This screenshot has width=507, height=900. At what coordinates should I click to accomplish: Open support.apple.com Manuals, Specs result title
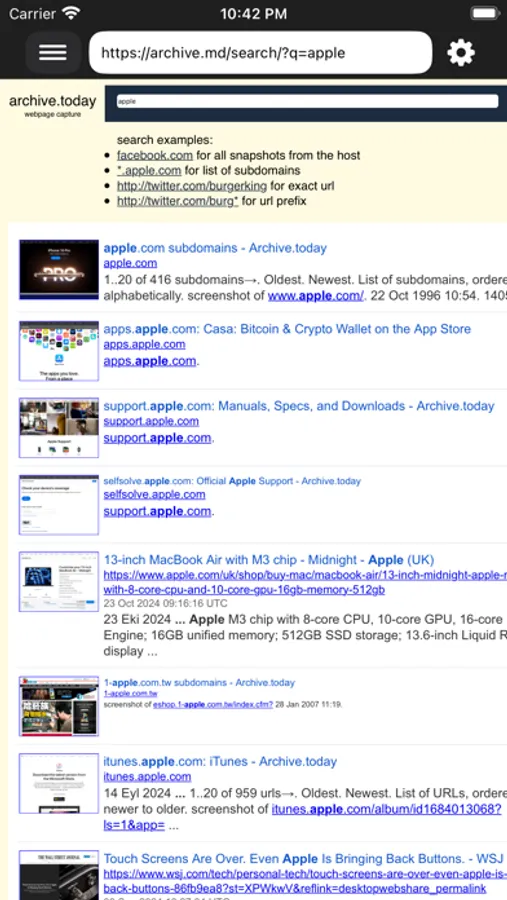[299, 406]
